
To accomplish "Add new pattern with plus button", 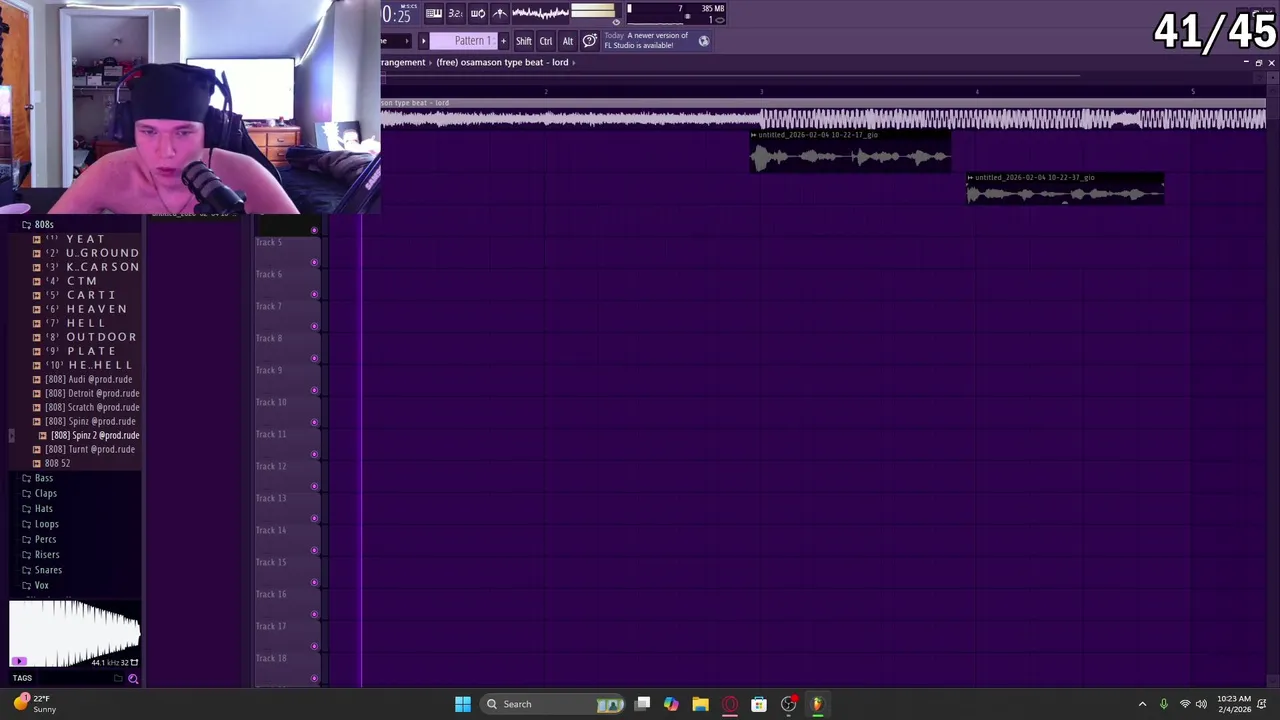I will [503, 41].
